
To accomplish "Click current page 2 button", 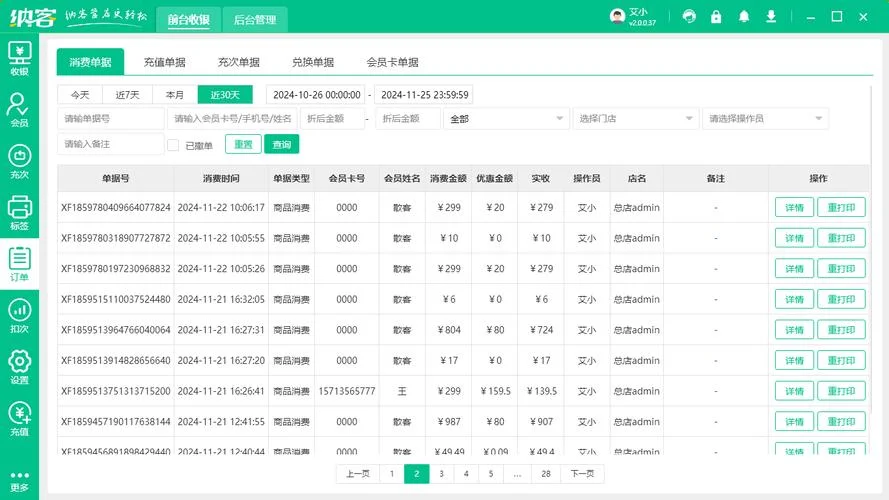I will (417, 474).
